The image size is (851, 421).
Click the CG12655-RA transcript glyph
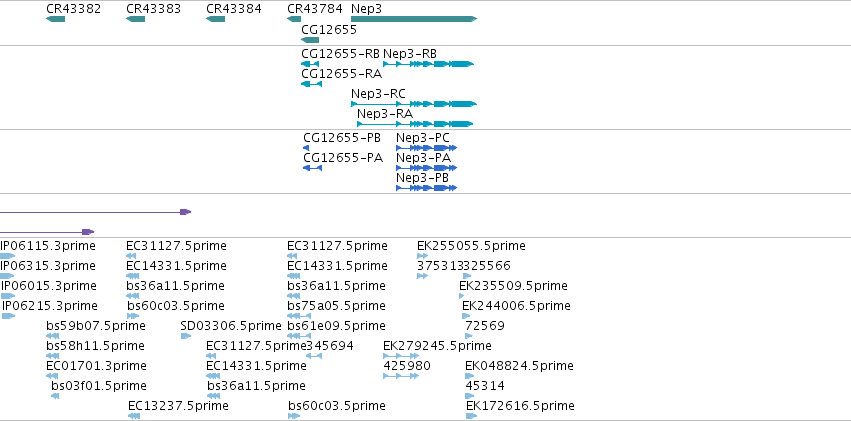click(312, 84)
